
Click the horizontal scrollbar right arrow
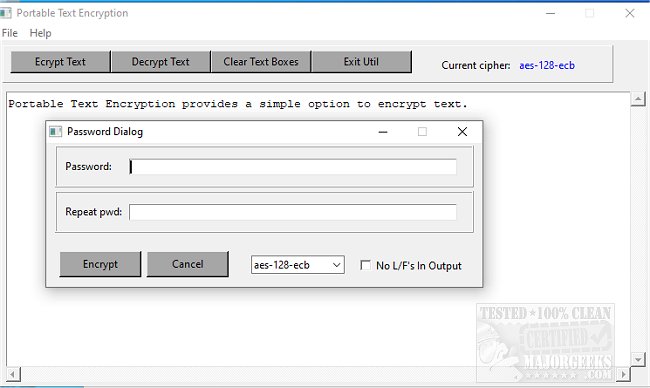[x=623, y=374]
